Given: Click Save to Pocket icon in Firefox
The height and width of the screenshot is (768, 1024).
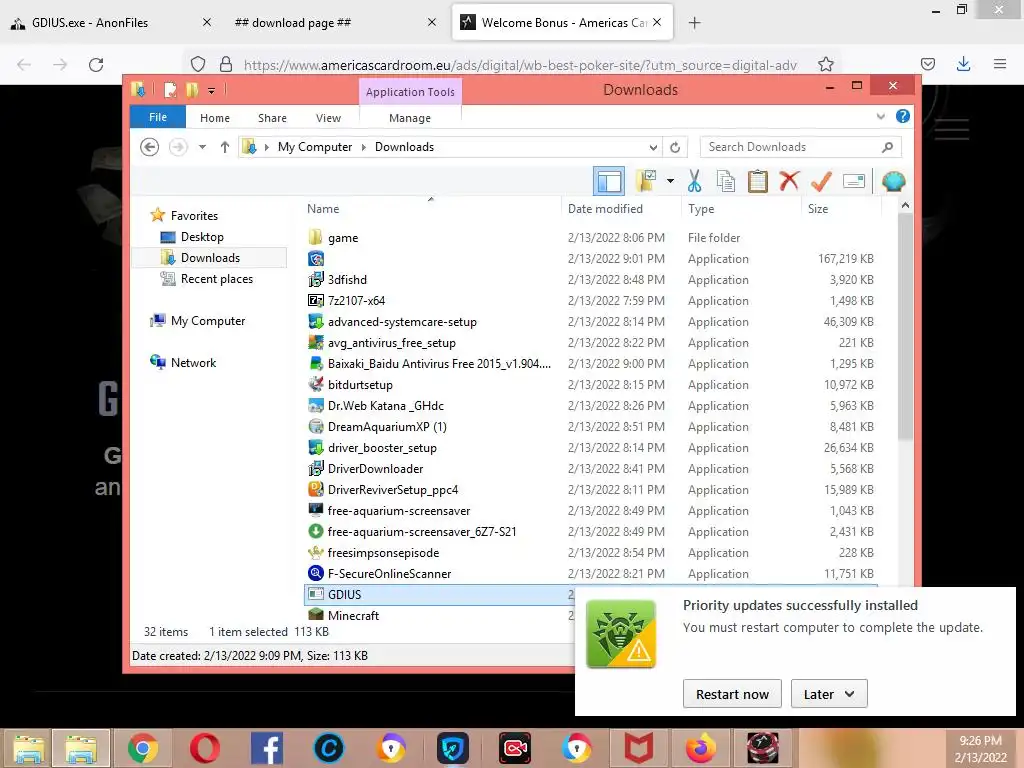Looking at the screenshot, I should [x=927, y=64].
